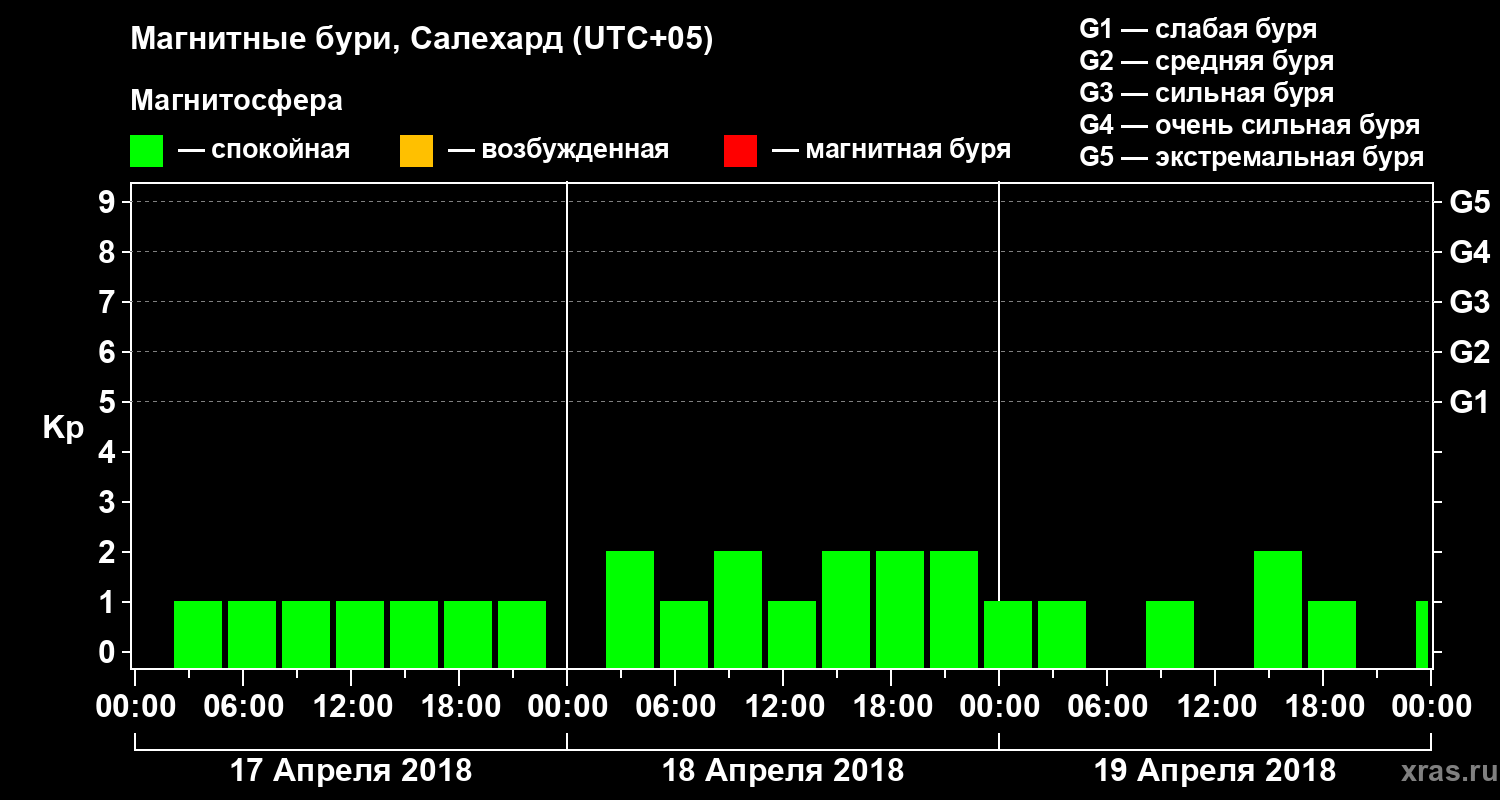This screenshot has width=1500, height=800.
Task: Click the Kp value 6 on the axis
Action: (109, 352)
